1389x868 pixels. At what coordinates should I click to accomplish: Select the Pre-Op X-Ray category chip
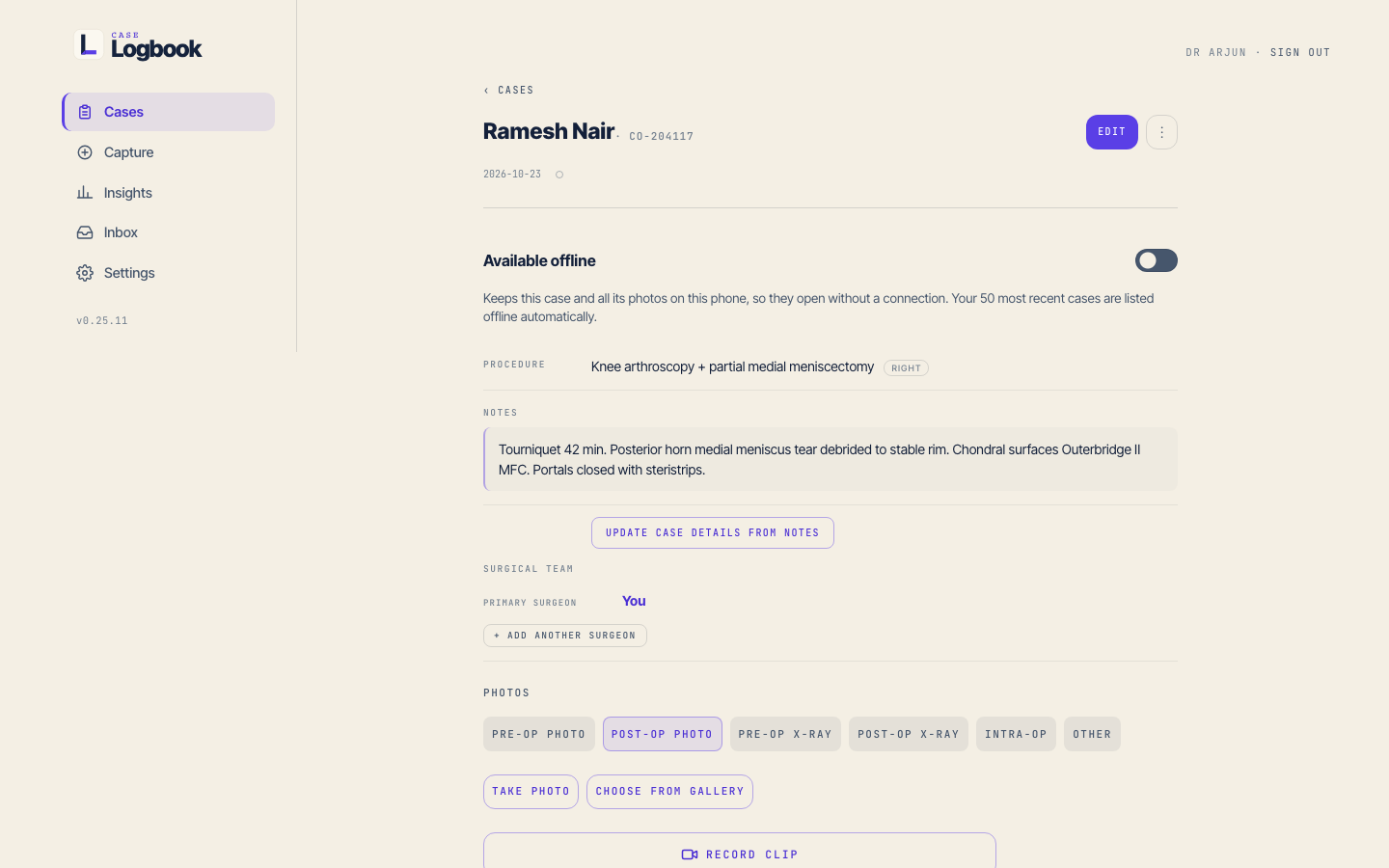pyautogui.click(x=785, y=734)
